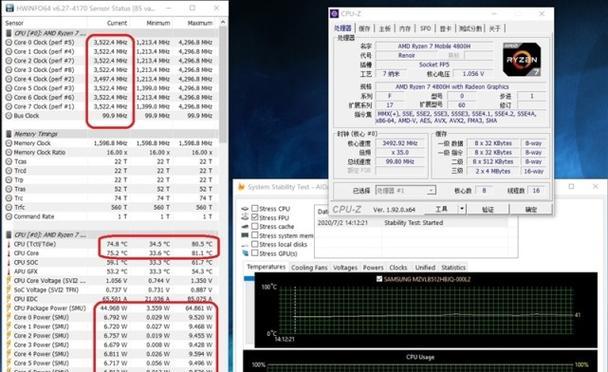Image resolution: width=608 pixels, height=372 pixels.
Task: Enable the Stress GPU(s) checkbox
Action: click(x=255, y=253)
